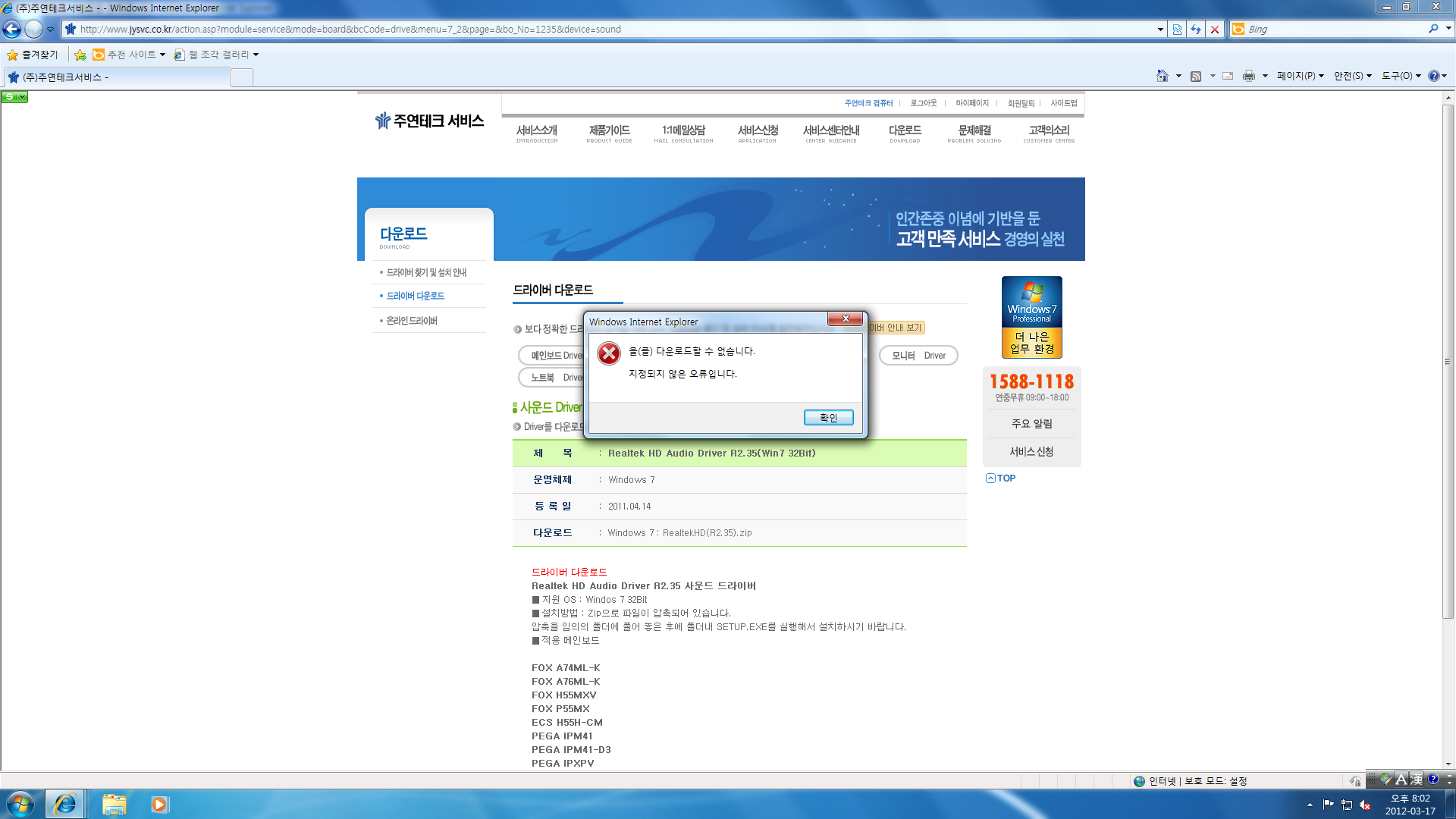Click into the Bing search box
Screen dimensions: 1456x819
[x=1335, y=29]
